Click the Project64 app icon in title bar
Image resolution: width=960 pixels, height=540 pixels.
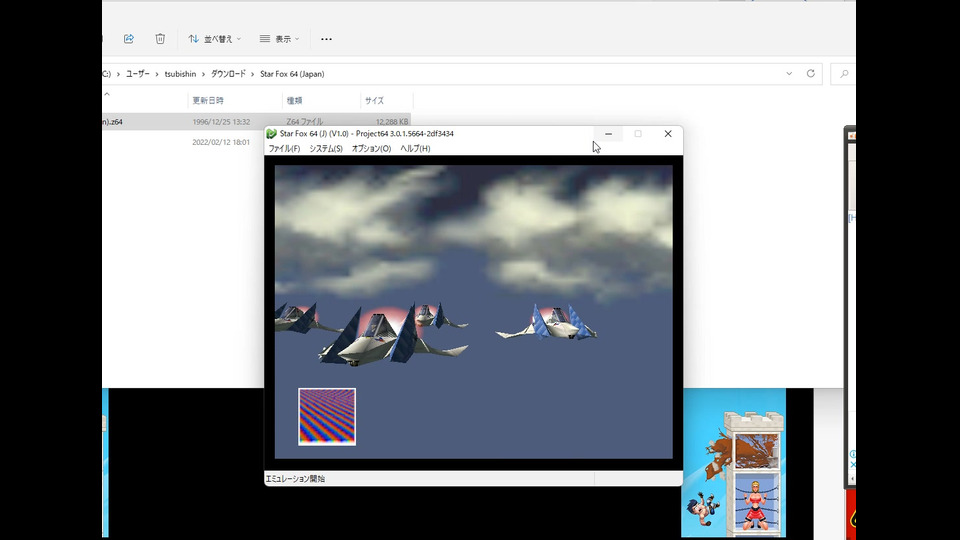pyautogui.click(x=271, y=133)
